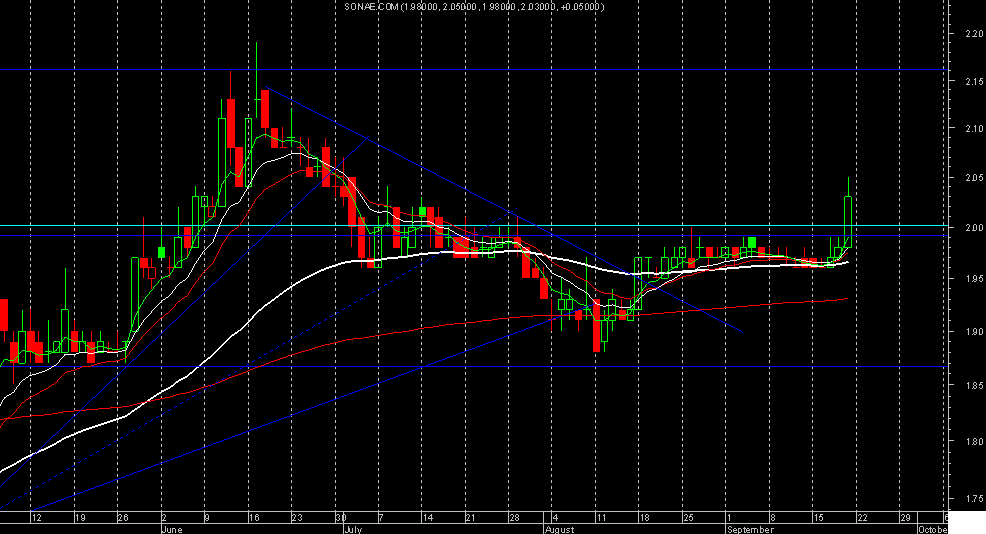Image resolution: width=986 pixels, height=534 pixels.
Task: Click date label 22 on time axis
Action: 862,518
